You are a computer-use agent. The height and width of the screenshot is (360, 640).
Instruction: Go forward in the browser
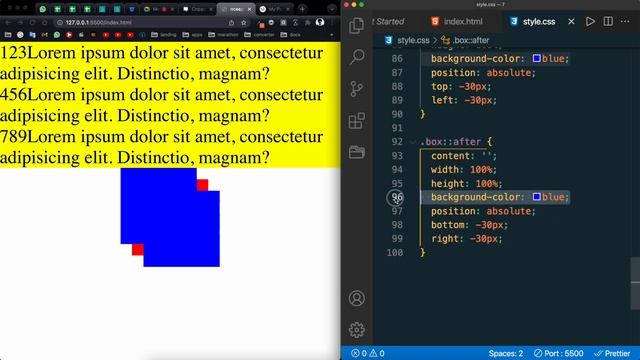tap(20, 22)
